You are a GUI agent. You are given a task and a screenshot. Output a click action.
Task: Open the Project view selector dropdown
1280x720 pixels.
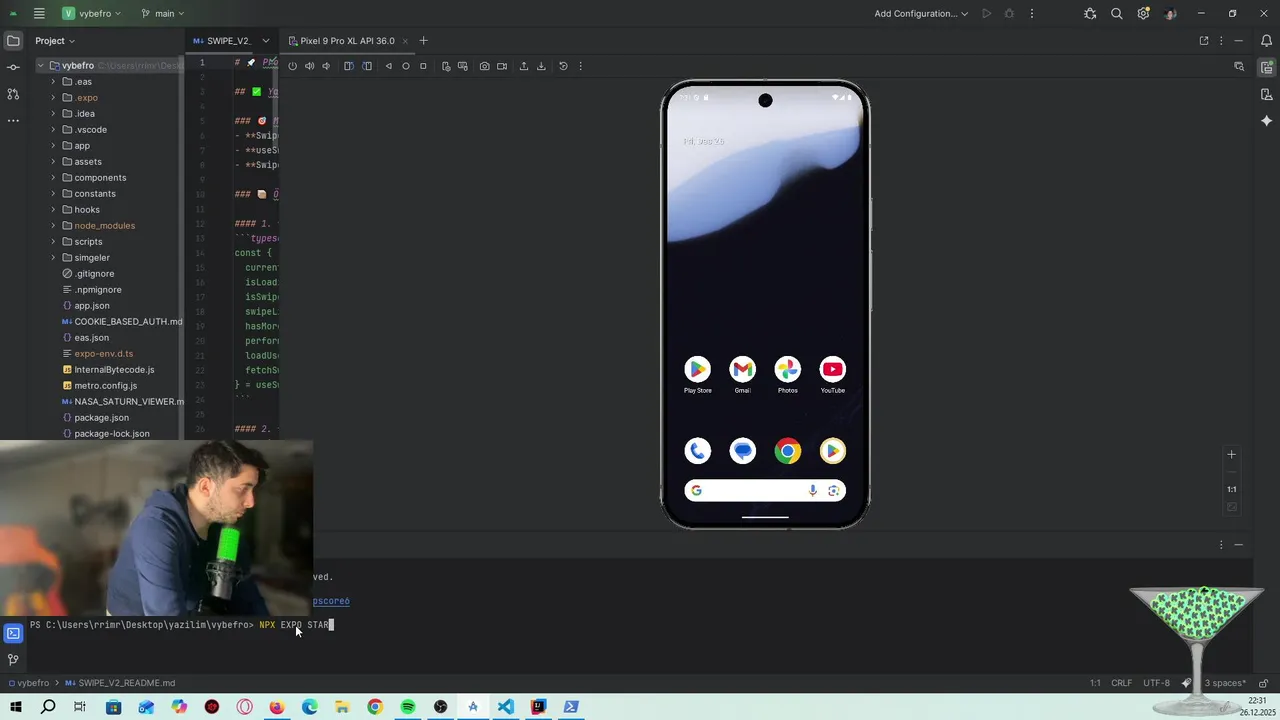click(55, 41)
